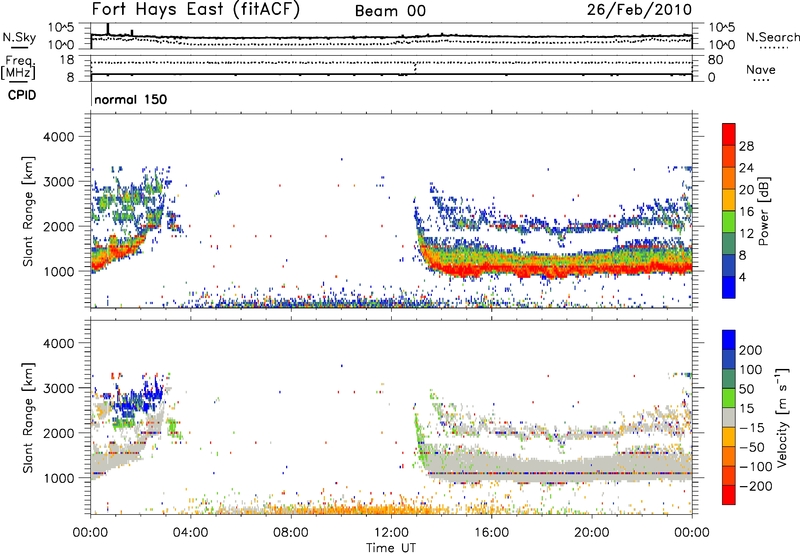
Task: Click the blue bottom segment of the power colorbar
Action: 729,287
